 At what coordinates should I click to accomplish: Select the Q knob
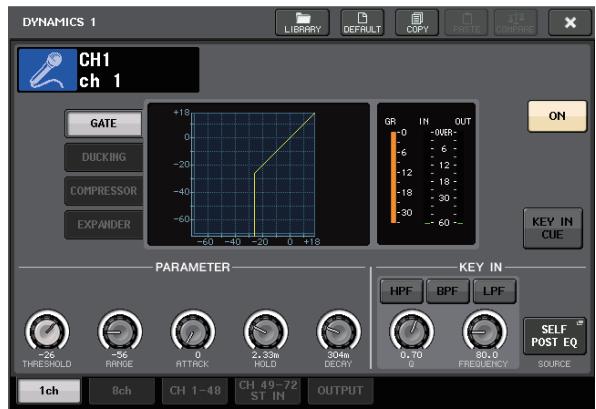pos(411,331)
